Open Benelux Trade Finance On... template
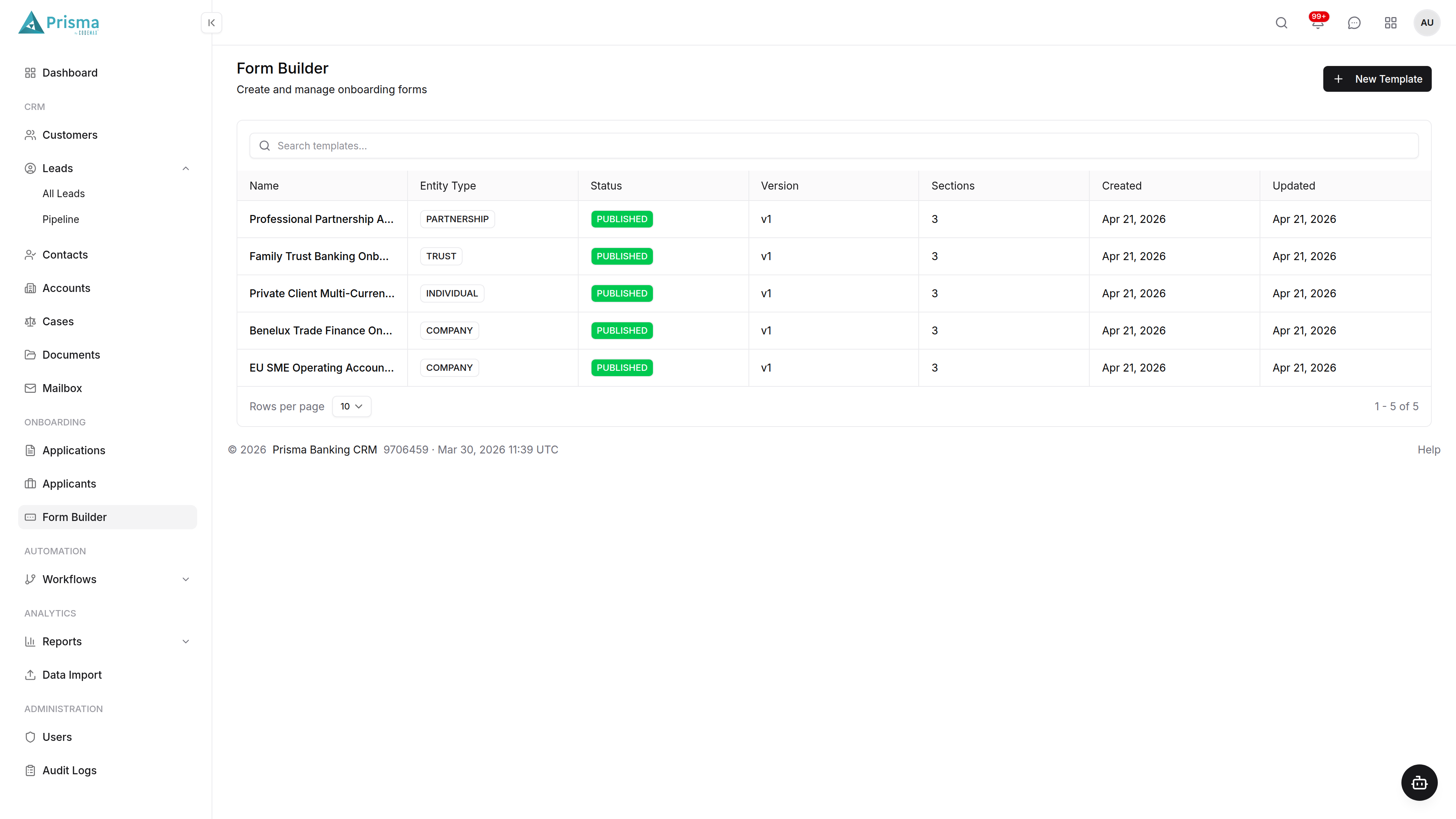 320,331
